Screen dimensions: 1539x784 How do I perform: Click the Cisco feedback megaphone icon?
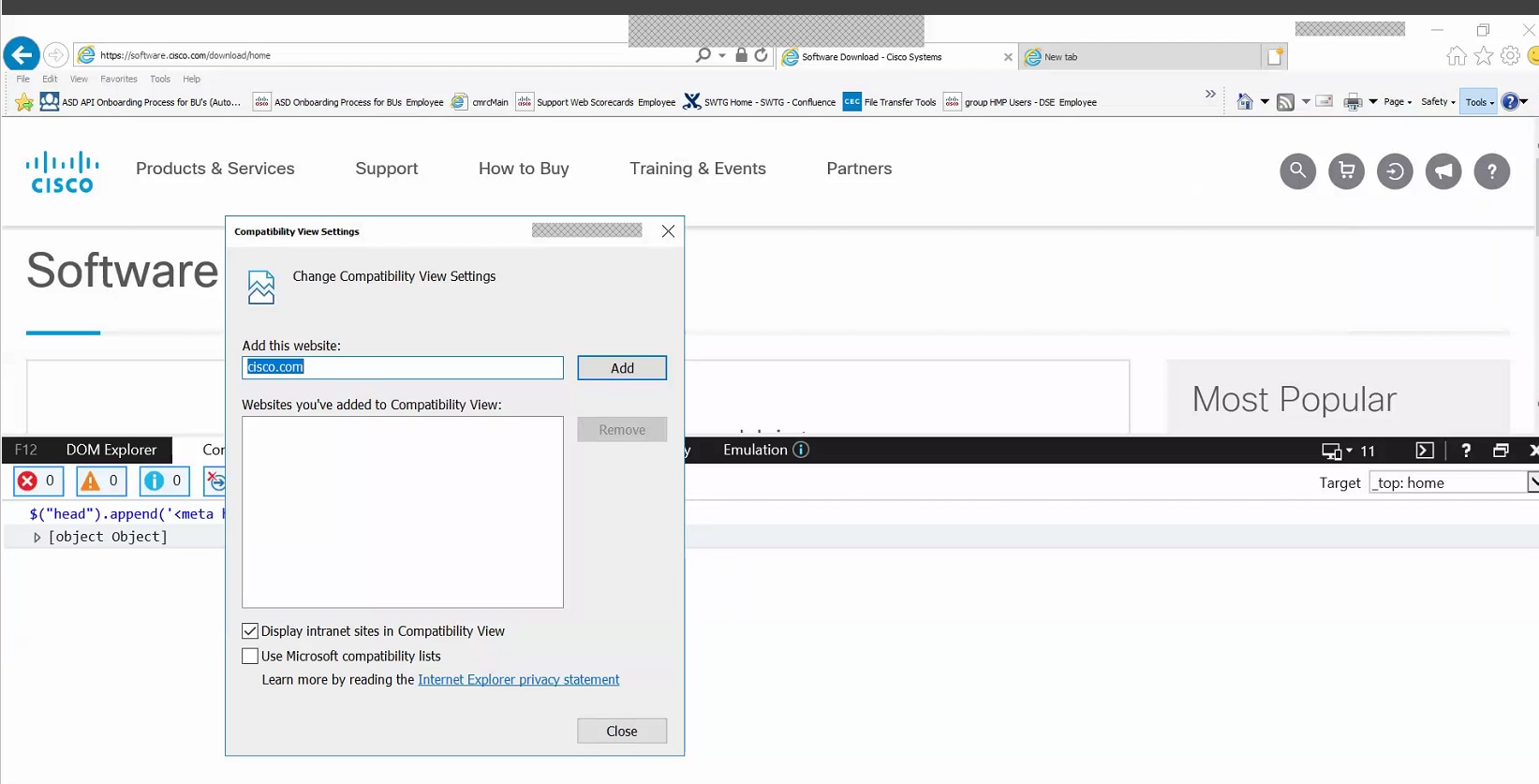click(x=1443, y=170)
